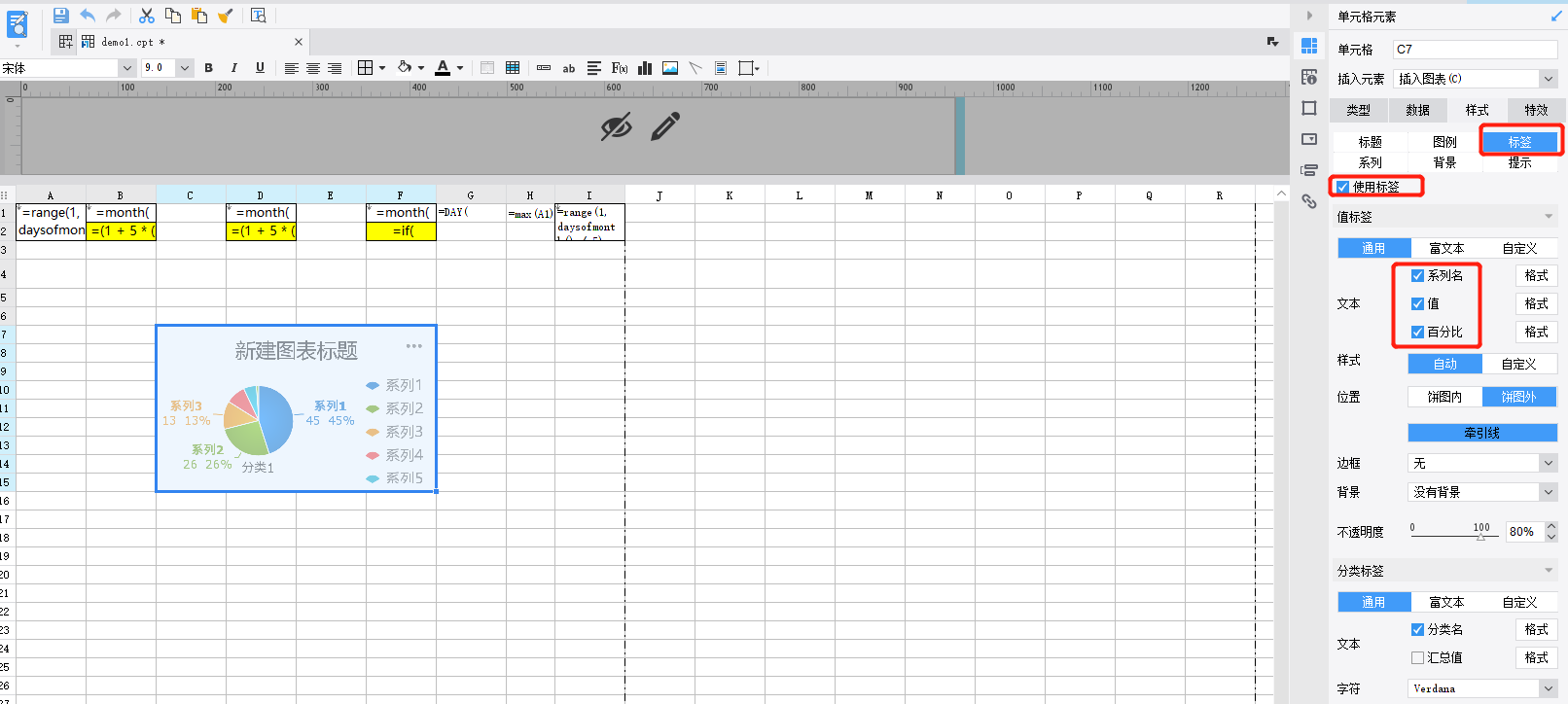Image resolution: width=1568 pixels, height=704 pixels.
Task: Open the hyperlink panel chain icon
Action: coord(1309,201)
